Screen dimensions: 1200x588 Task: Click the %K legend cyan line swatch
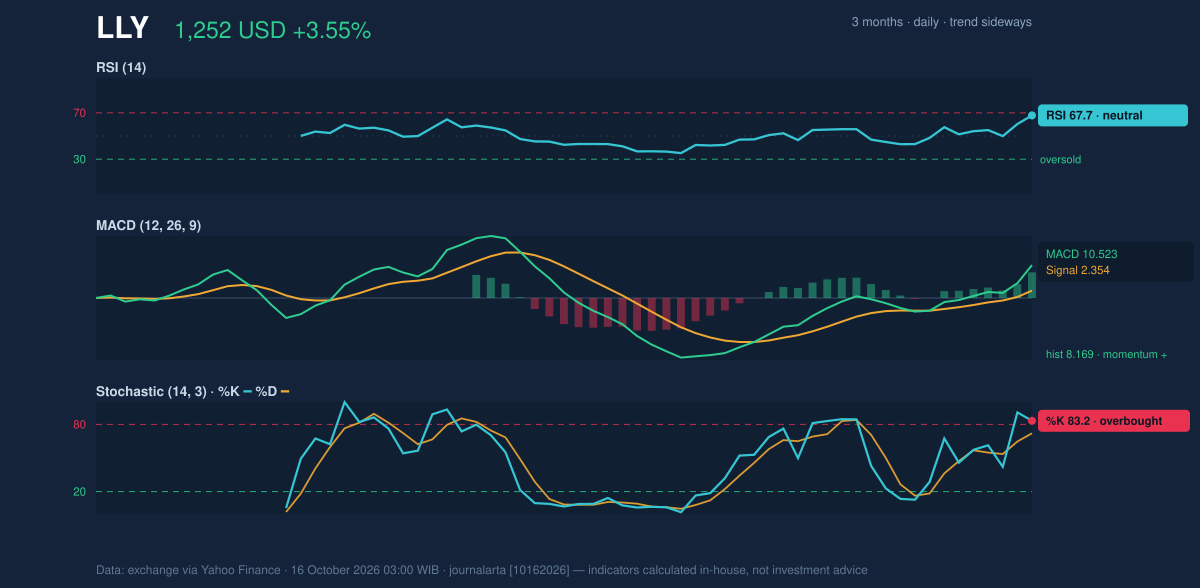point(247,391)
